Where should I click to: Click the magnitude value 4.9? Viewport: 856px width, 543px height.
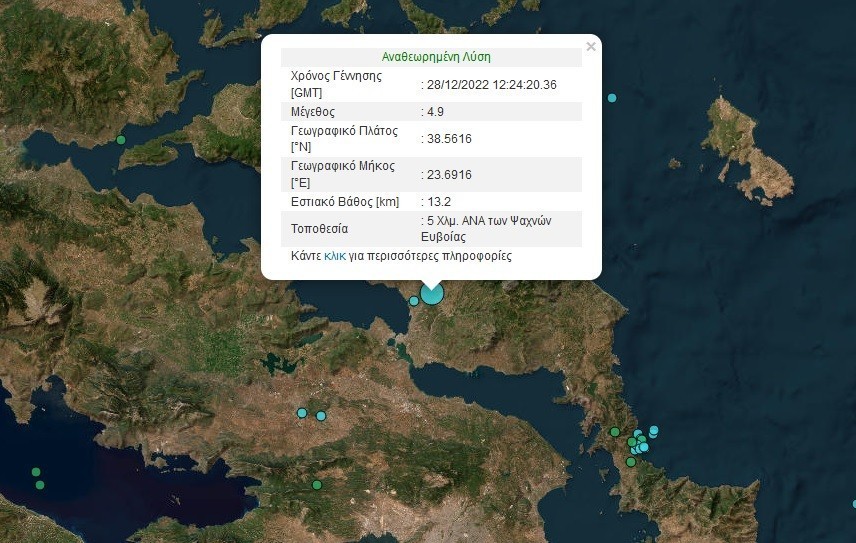436,112
